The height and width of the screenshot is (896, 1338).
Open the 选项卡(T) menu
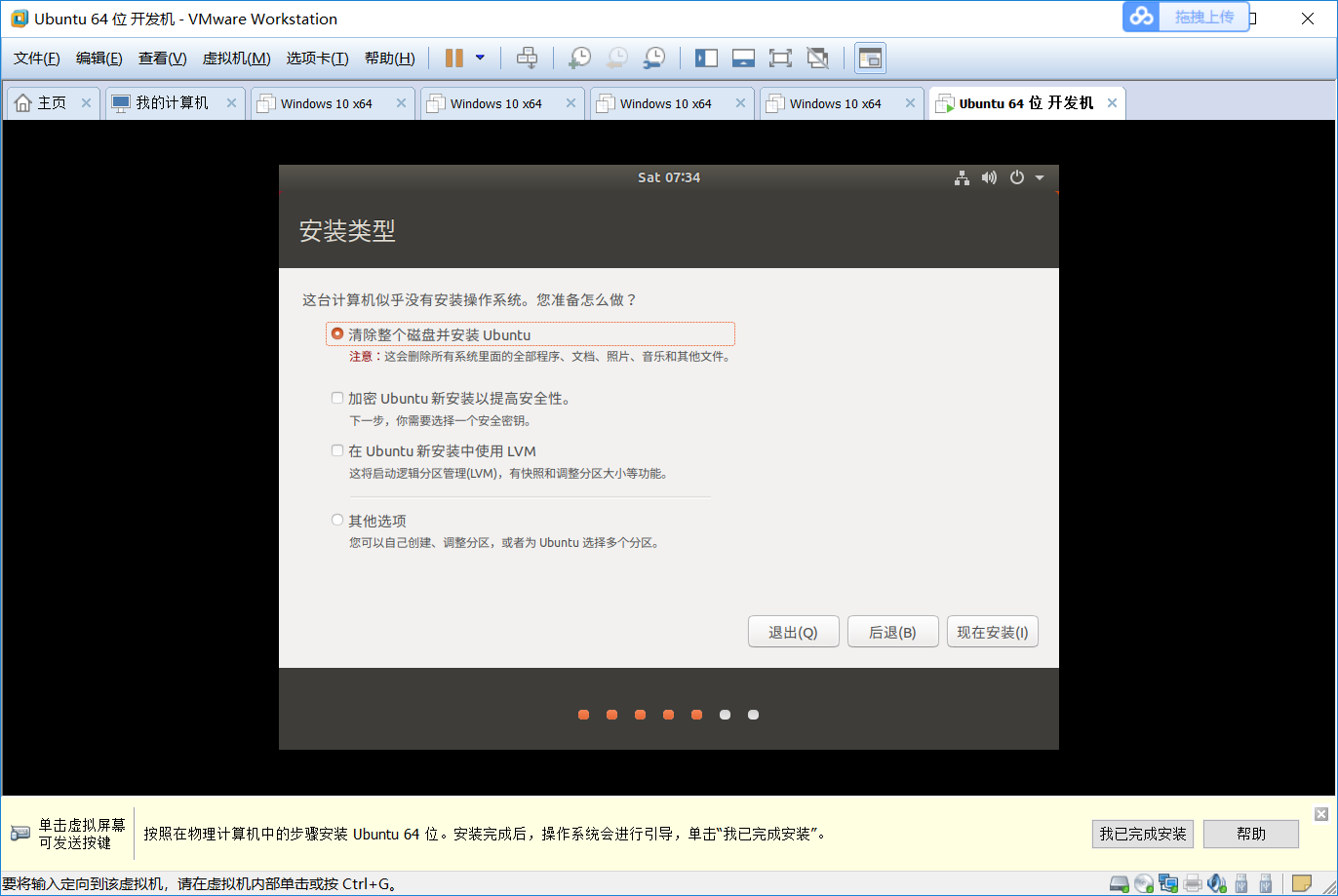click(317, 58)
